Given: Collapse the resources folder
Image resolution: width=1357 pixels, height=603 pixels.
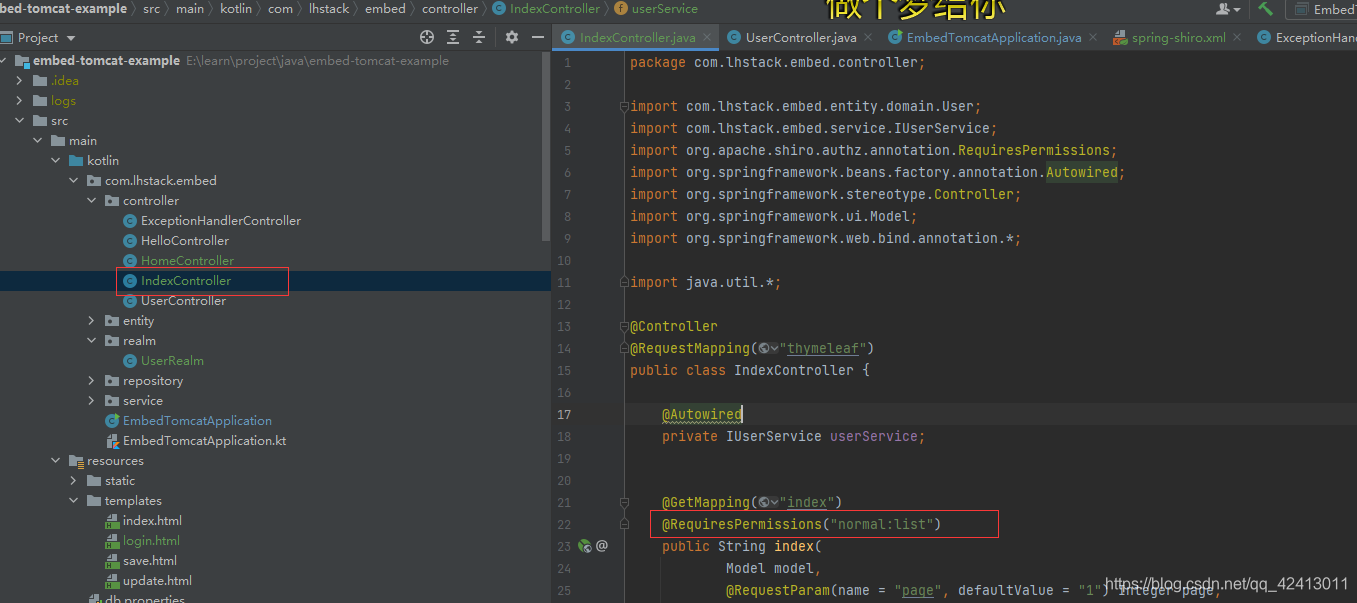Looking at the screenshot, I should point(55,461).
